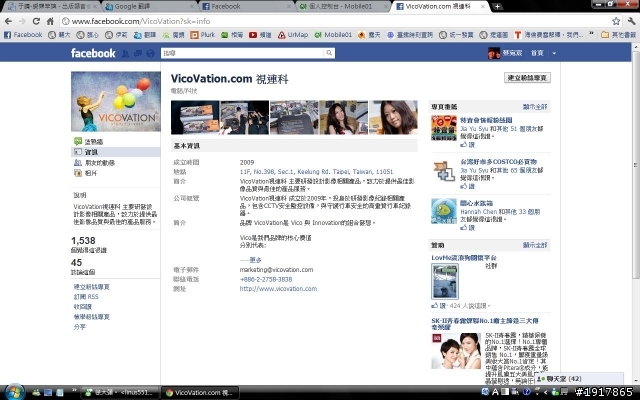The height and width of the screenshot is (400, 640).
Task: Open the UrMap bookmark
Action: coord(293,35)
